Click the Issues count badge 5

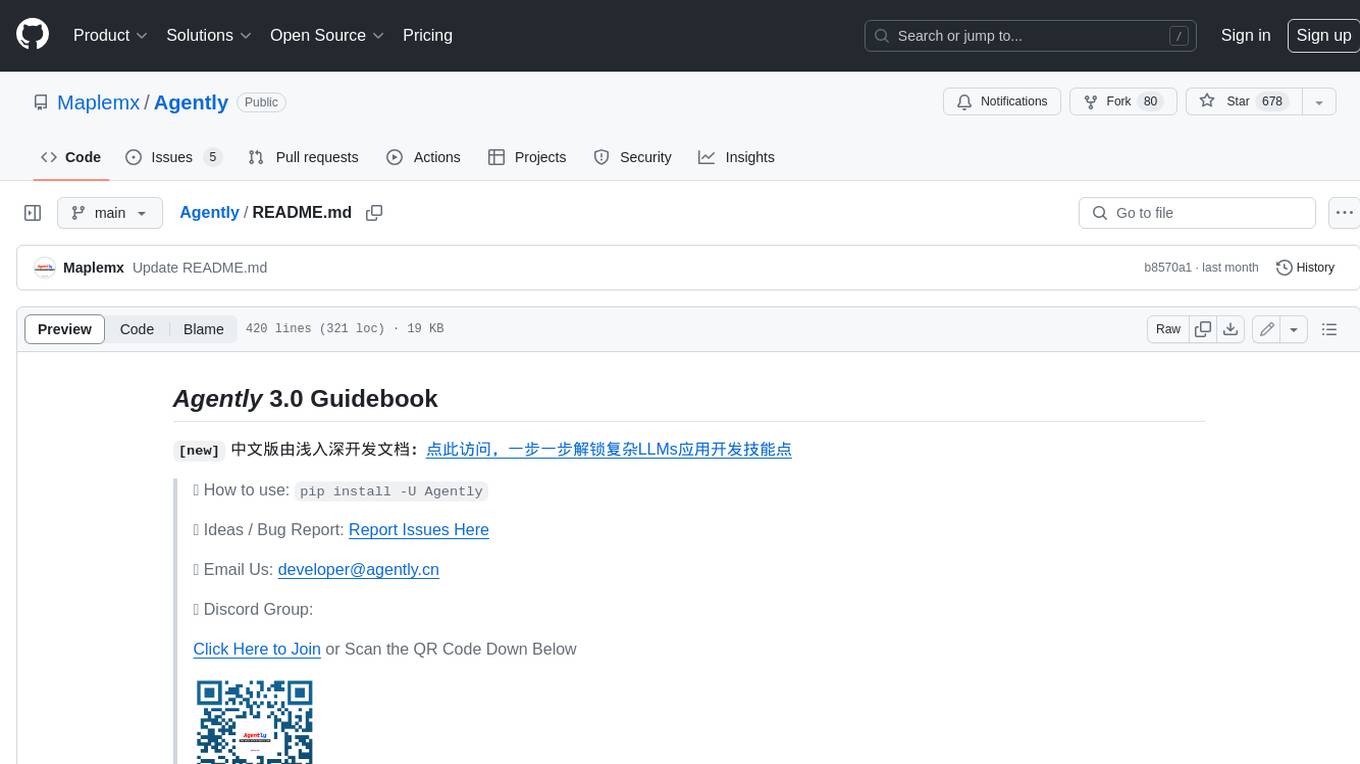point(212,157)
